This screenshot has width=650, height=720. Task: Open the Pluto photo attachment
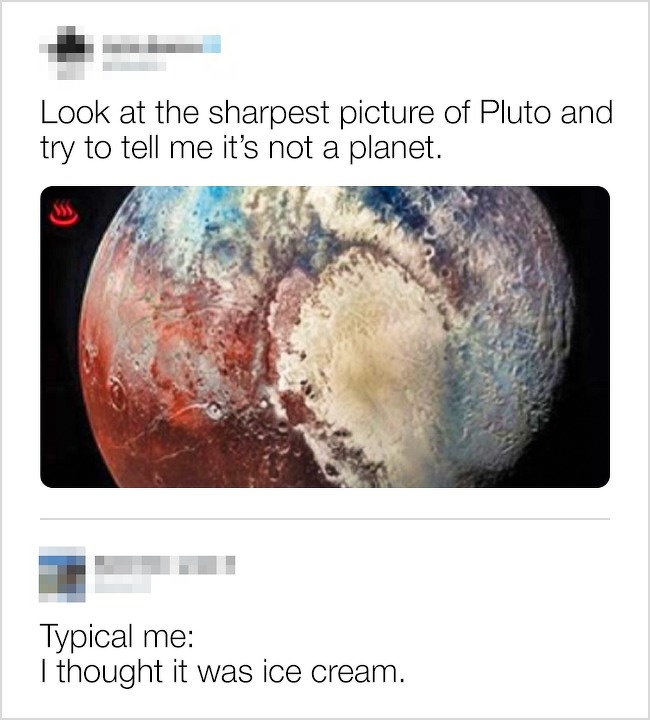(325, 337)
